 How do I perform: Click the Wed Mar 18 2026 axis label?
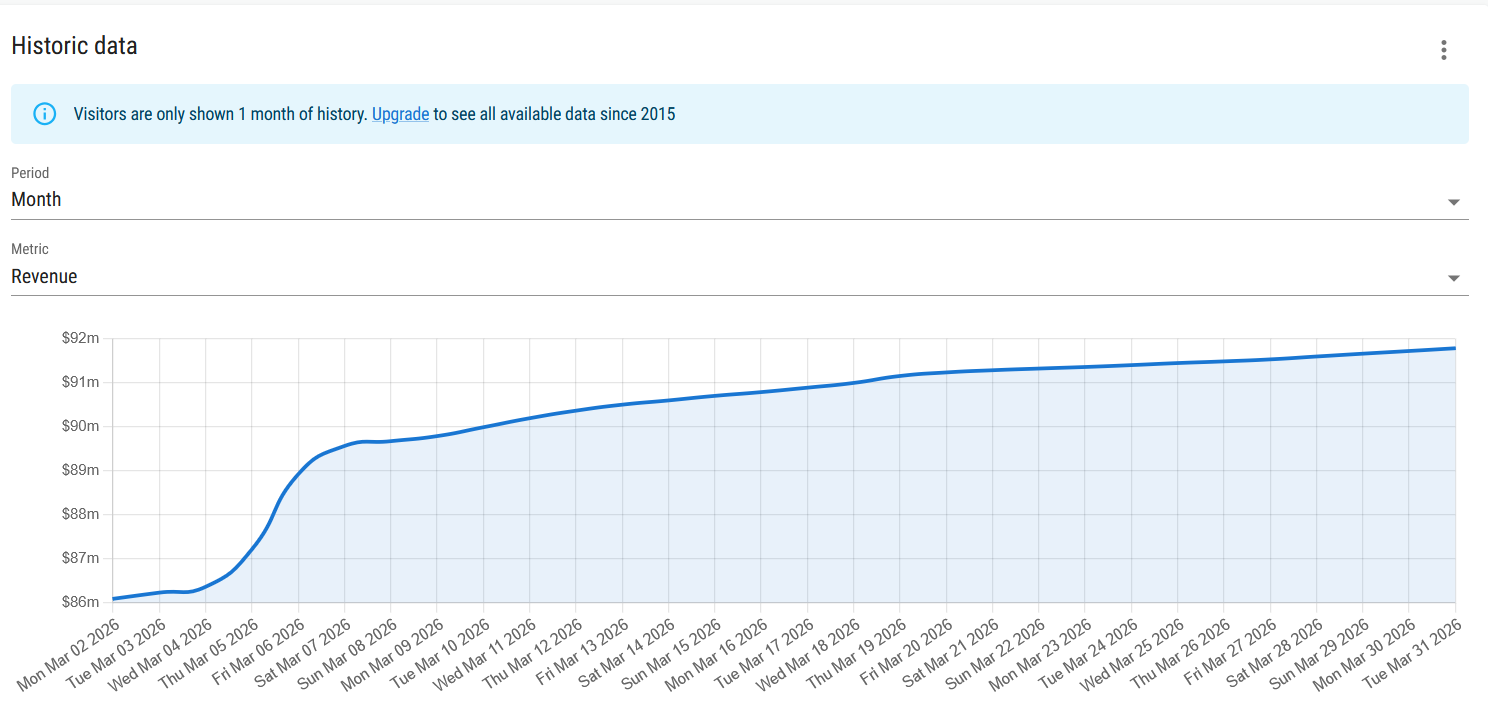click(x=808, y=655)
